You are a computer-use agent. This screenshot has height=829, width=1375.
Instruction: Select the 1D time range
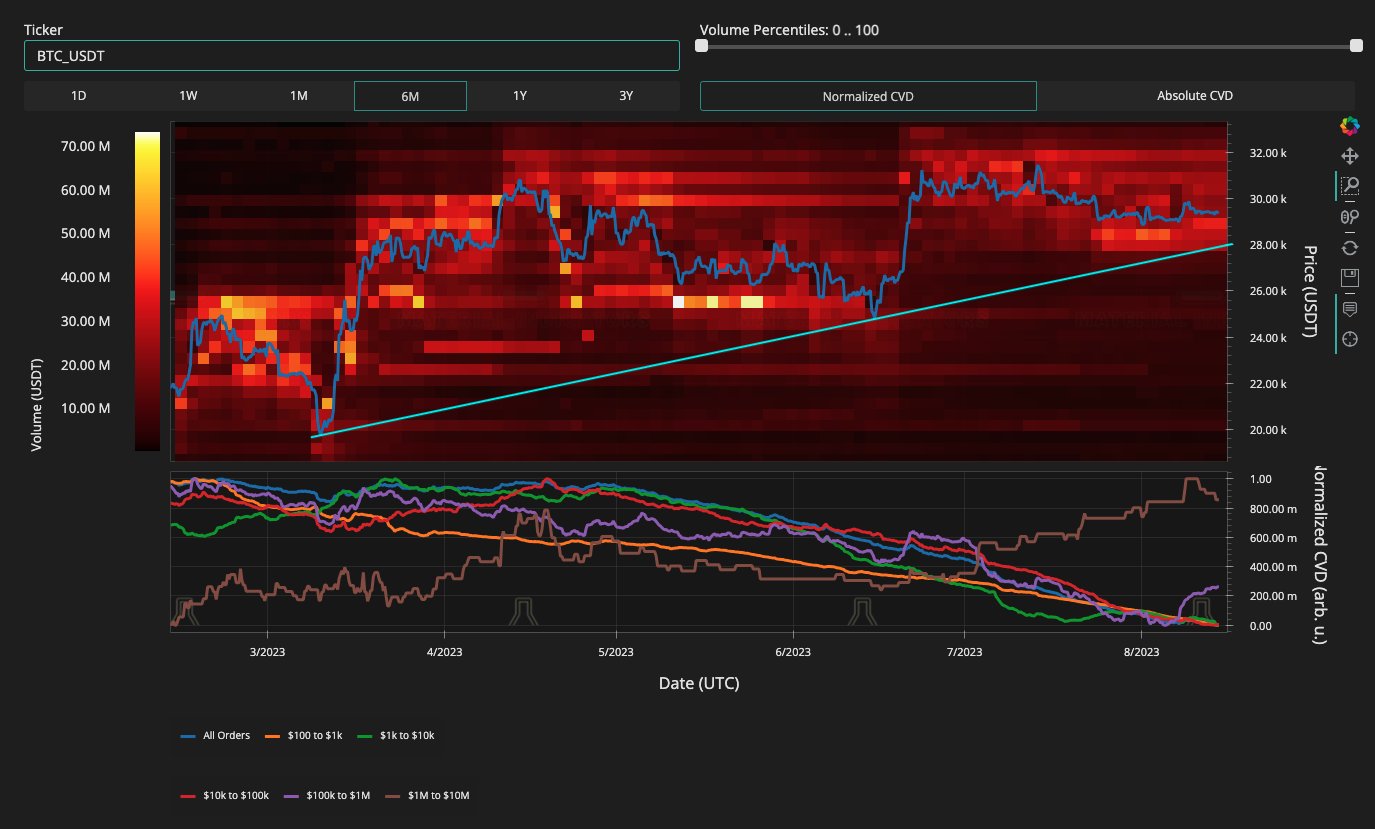pyautogui.click(x=78, y=95)
